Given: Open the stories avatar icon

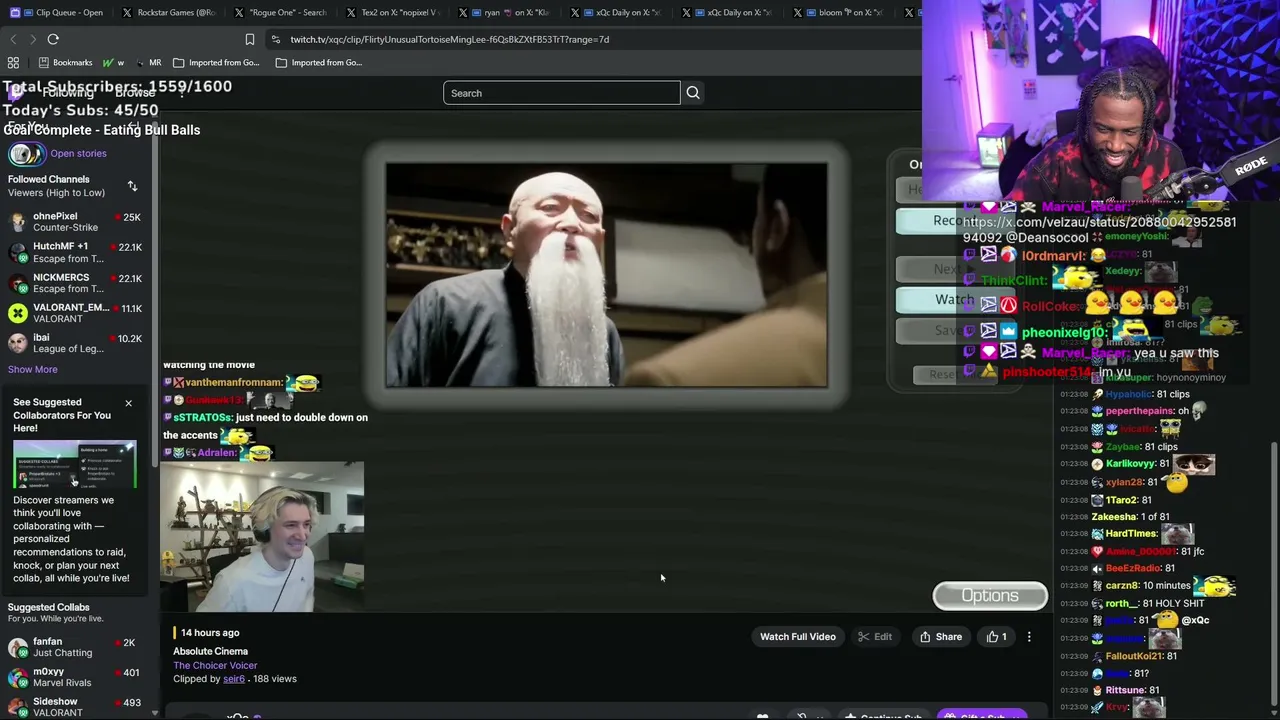Looking at the screenshot, I should point(26,154).
